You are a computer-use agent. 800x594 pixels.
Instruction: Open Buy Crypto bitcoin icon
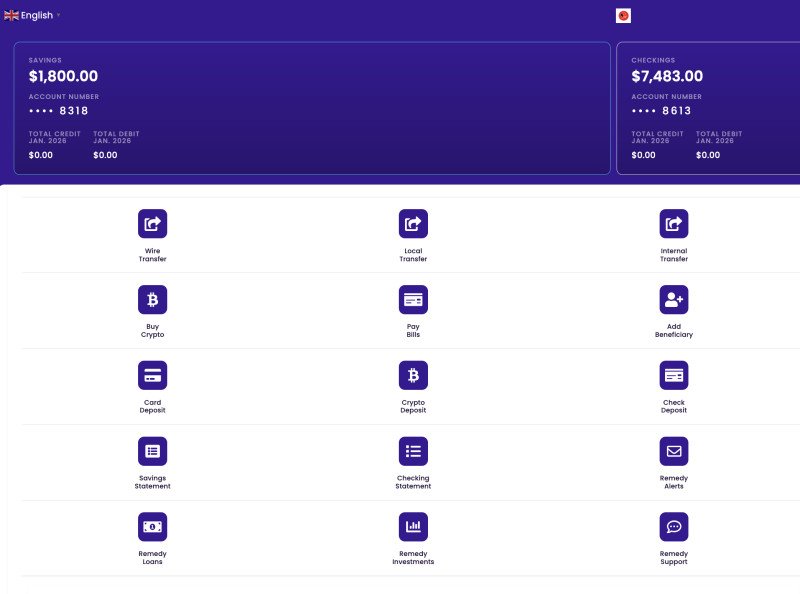click(152, 300)
